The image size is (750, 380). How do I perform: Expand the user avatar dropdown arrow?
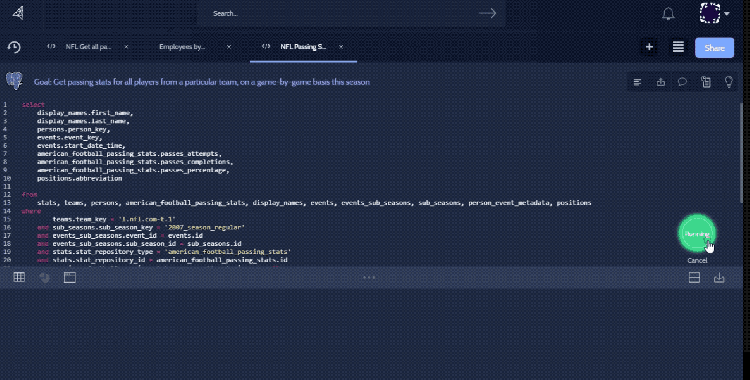[727, 14]
